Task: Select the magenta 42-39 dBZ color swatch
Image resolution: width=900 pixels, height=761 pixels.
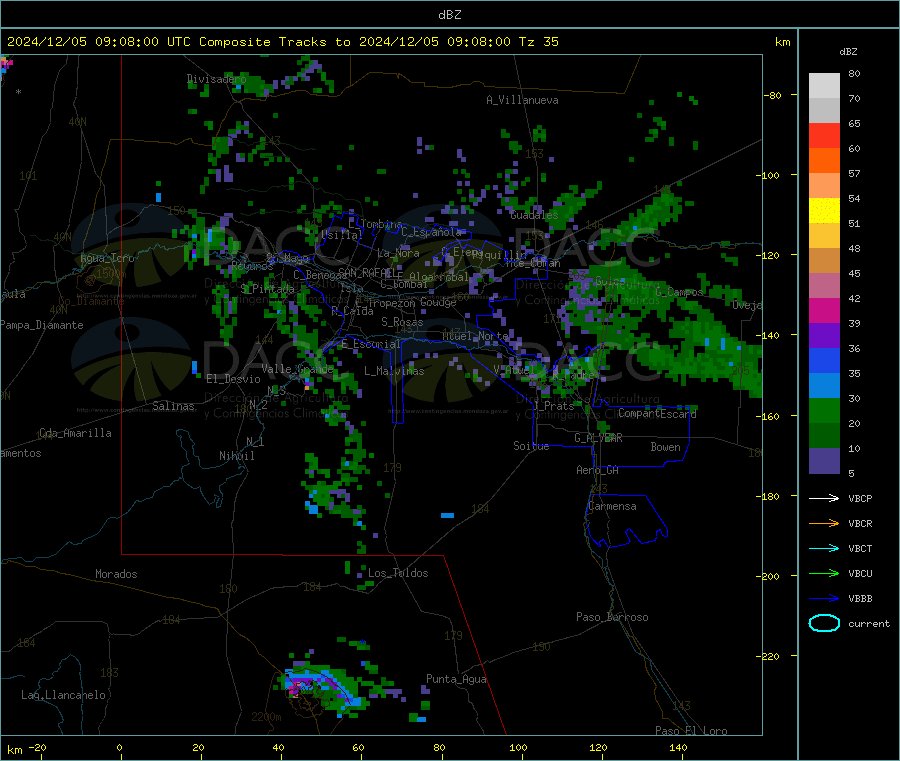Action: click(824, 310)
